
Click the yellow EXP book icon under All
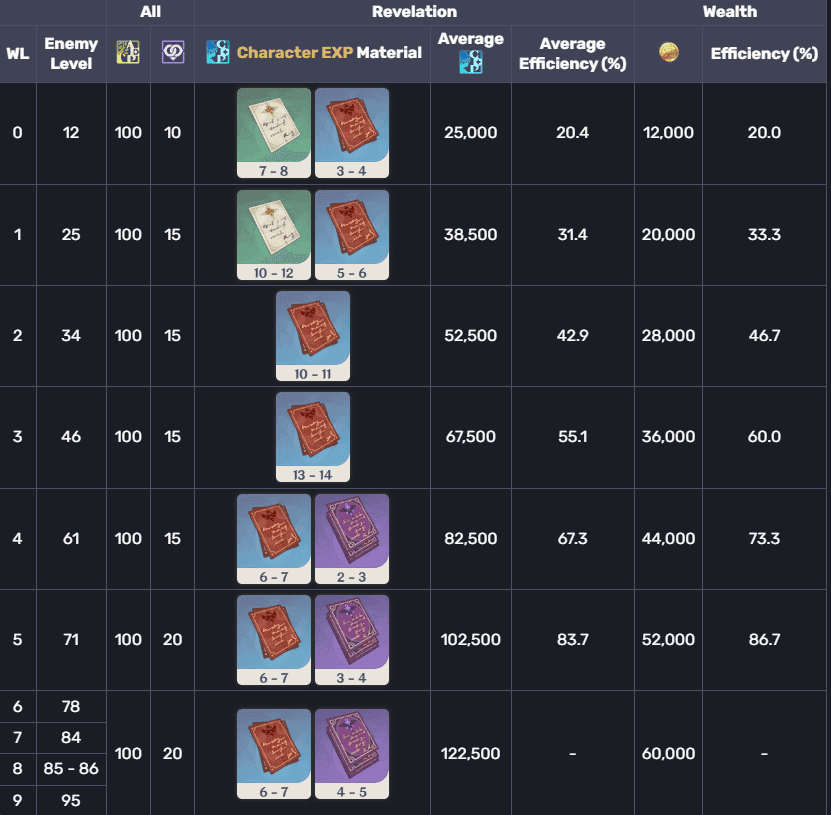pos(128,51)
